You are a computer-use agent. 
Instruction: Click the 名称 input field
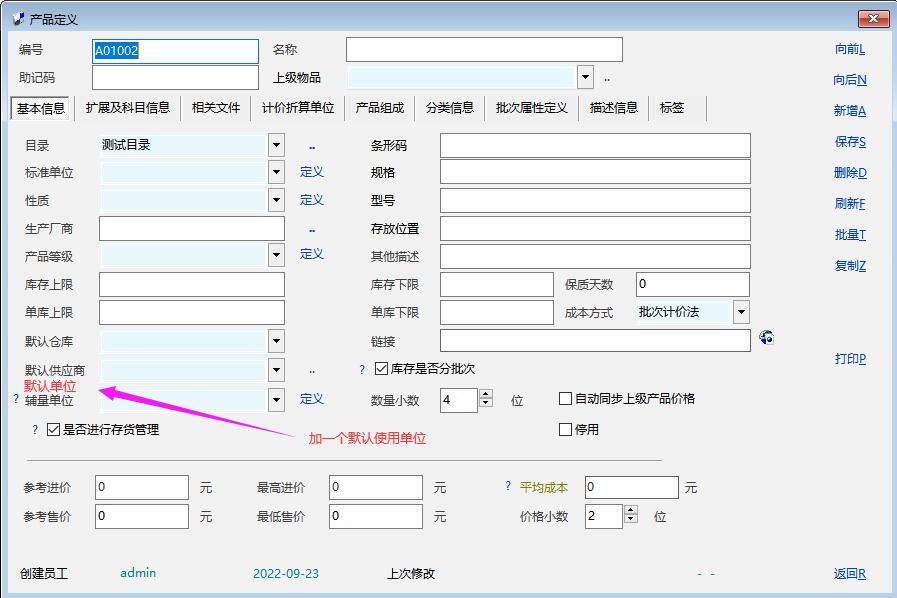(x=484, y=50)
